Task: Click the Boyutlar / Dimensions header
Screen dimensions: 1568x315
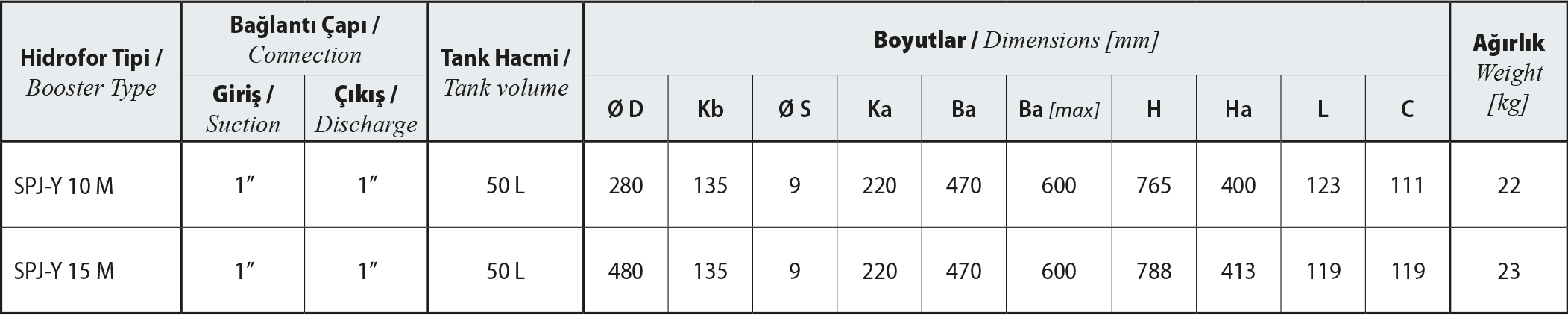Action: point(1016,40)
